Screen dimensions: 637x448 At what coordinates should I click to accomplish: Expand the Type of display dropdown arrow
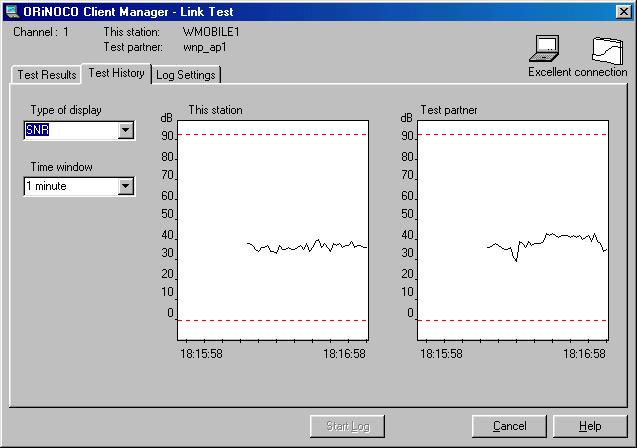pos(125,130)
